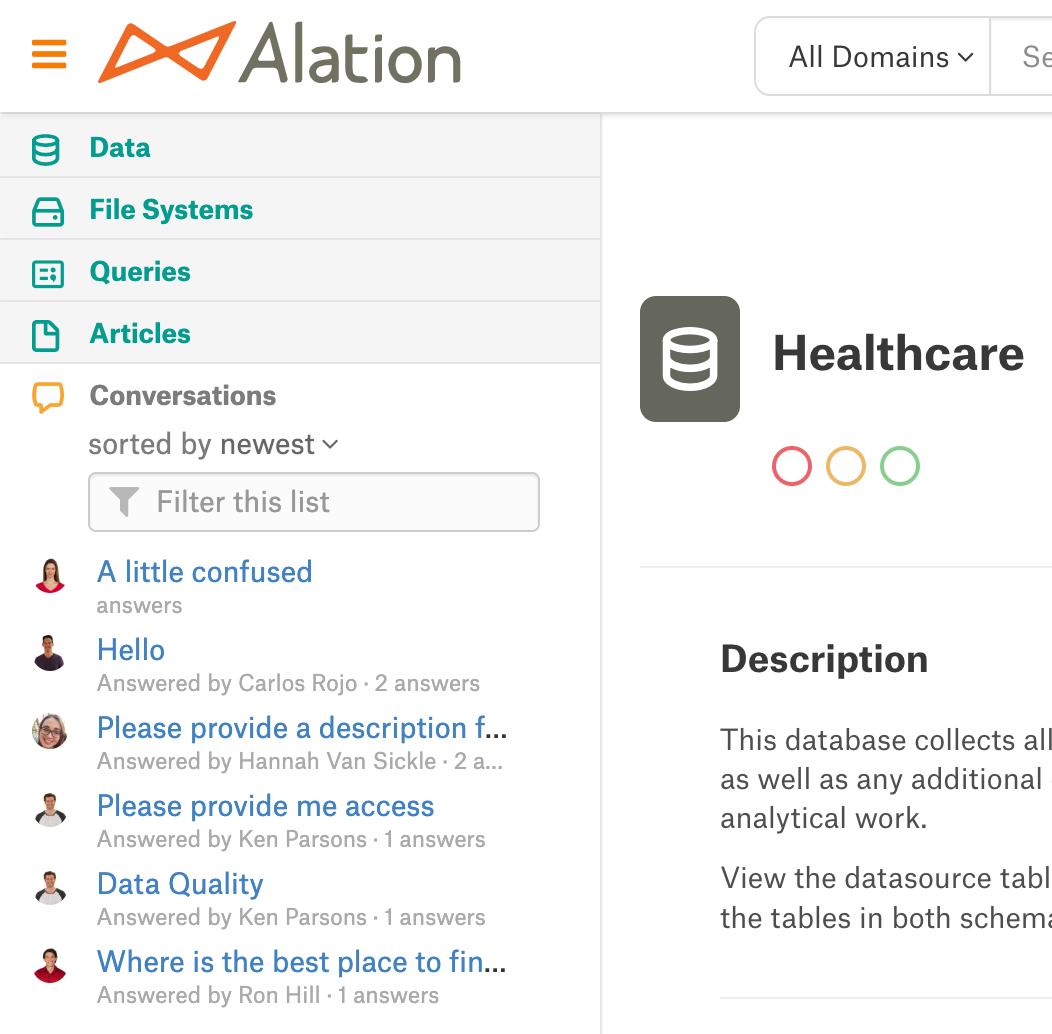Click the Alation logo
The width and height of the screenshot is (1052, 1034).
[279, 52]
